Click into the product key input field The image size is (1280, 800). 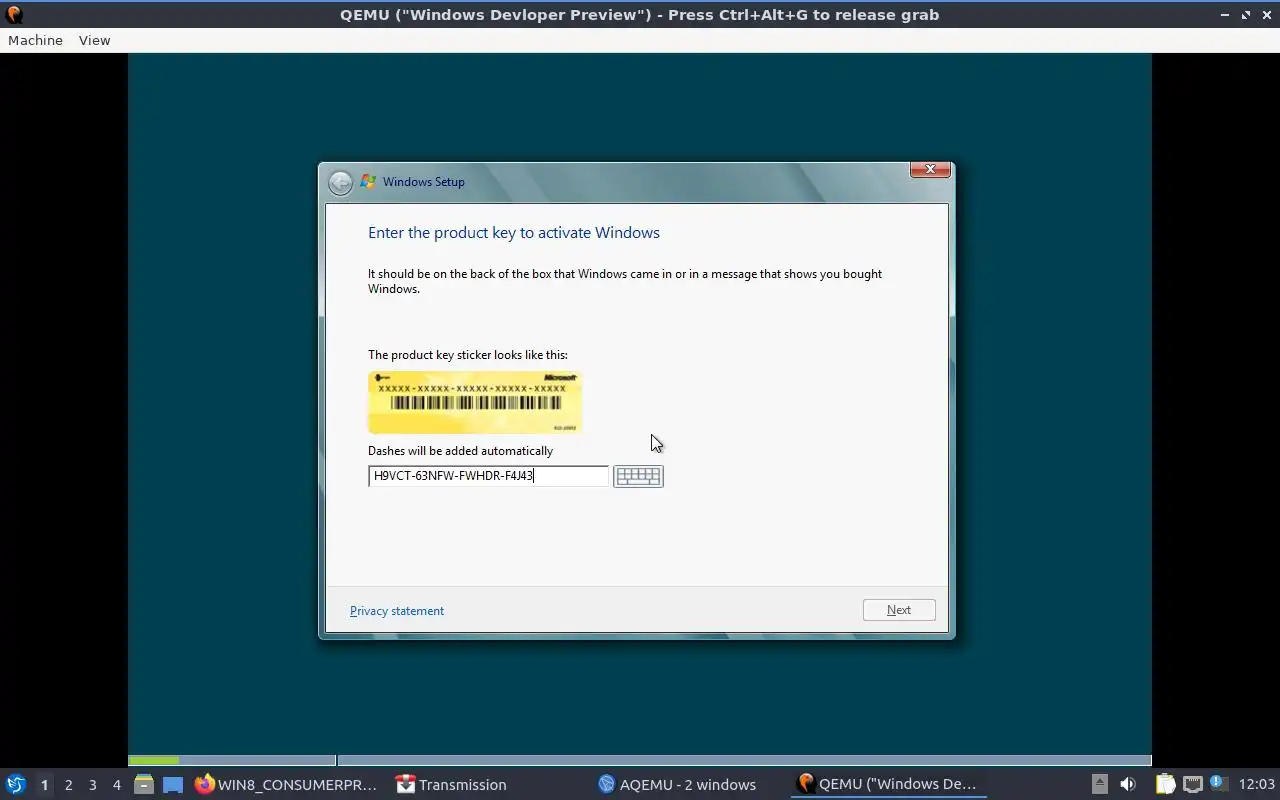coord(488,476)
